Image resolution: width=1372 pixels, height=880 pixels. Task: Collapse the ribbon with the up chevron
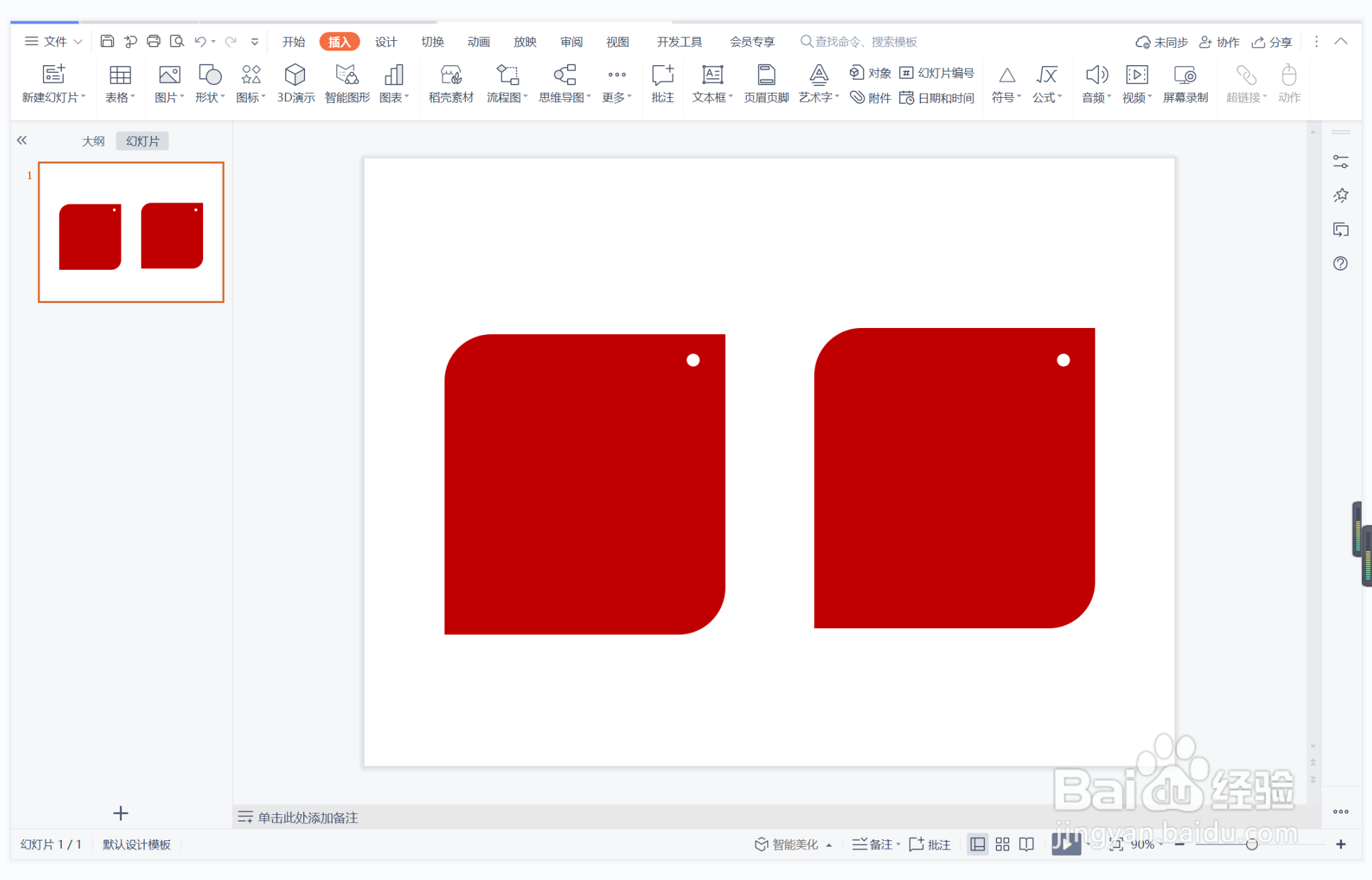(x=1341, y=42)
